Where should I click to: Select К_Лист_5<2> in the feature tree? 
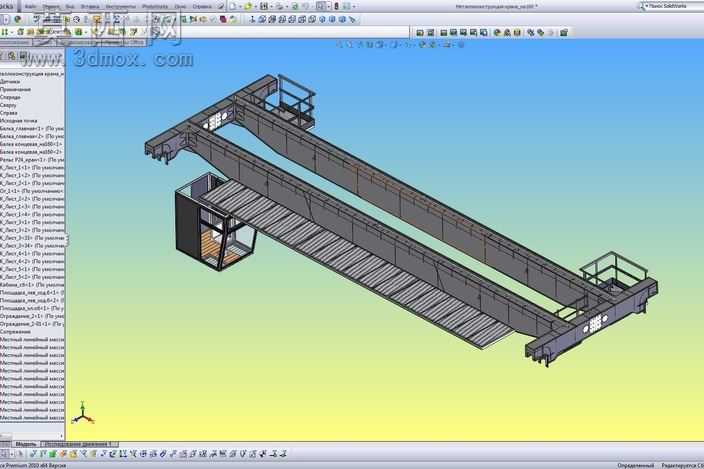32,277
